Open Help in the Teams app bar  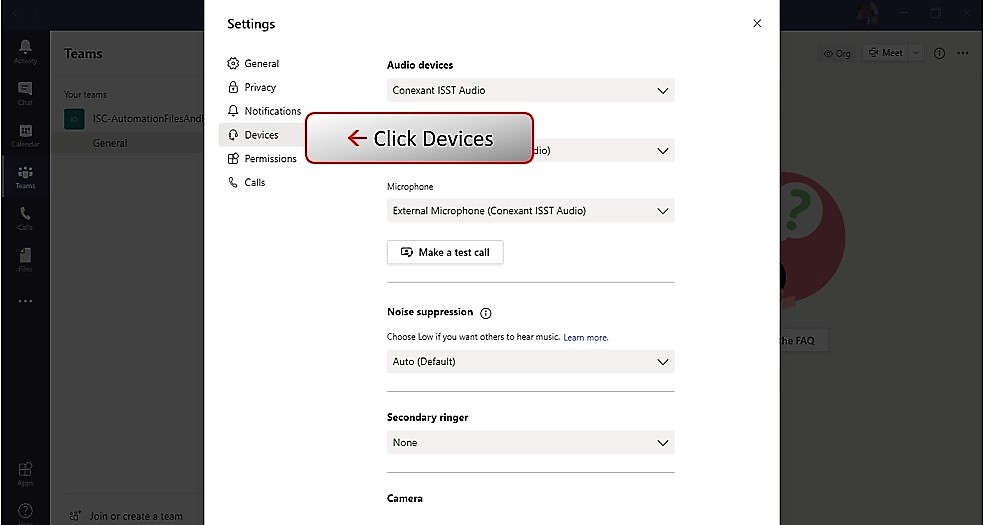(x=25, y=513)
